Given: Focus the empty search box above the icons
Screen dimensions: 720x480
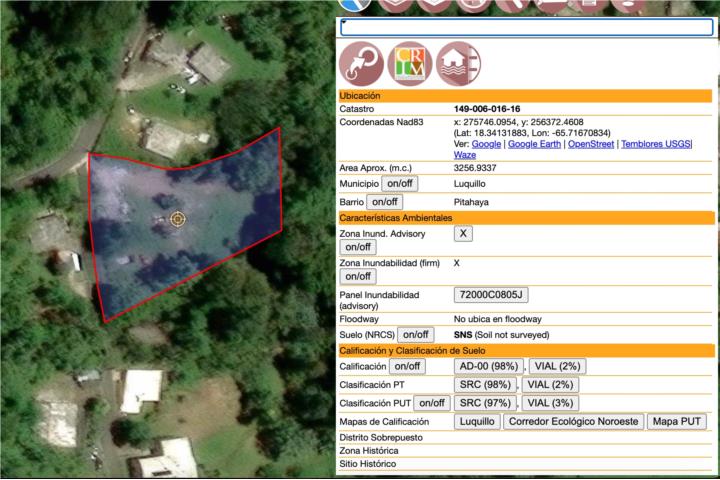Looking at the screenshot, I should coord(526,28).
